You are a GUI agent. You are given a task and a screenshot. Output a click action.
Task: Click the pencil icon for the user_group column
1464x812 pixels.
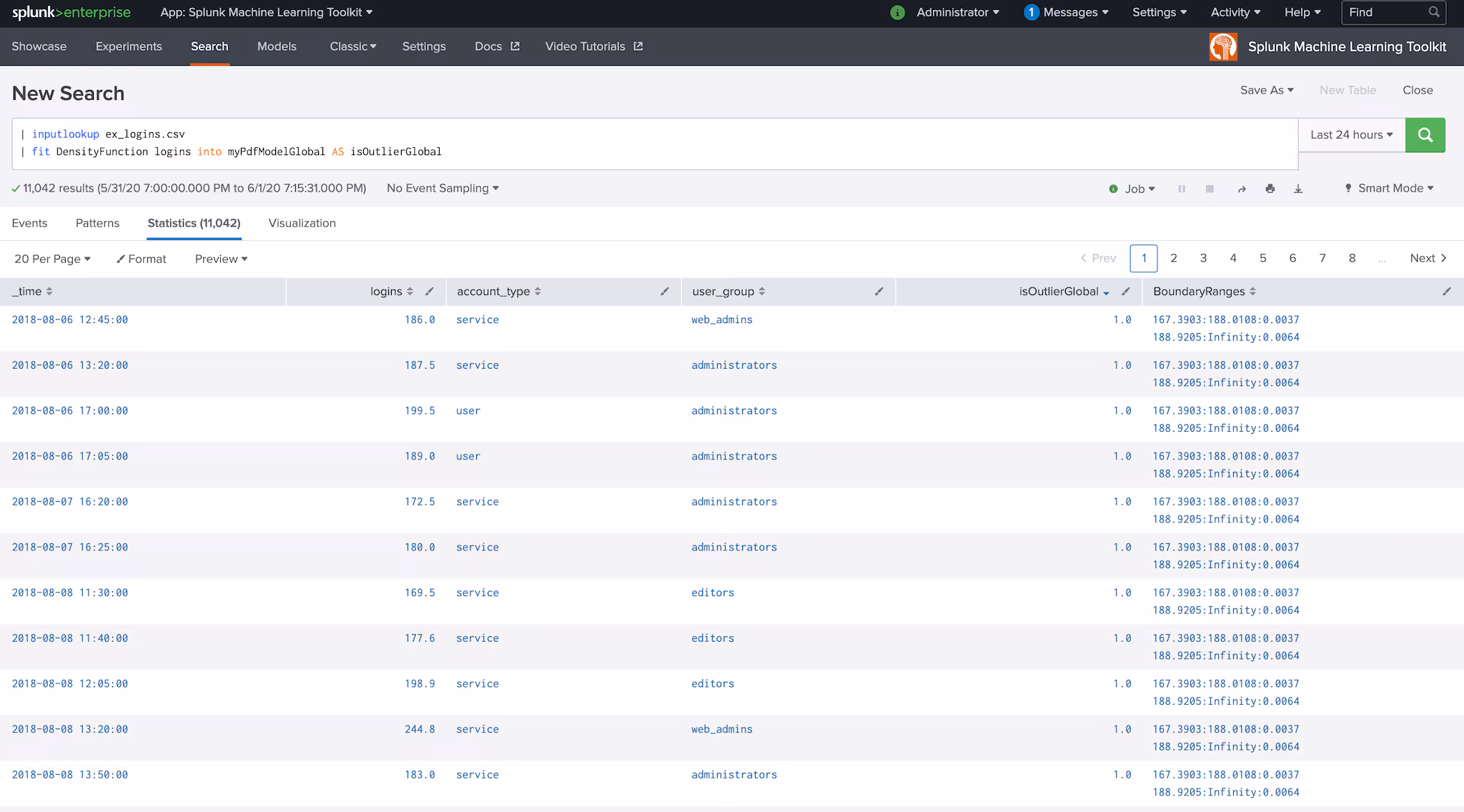pyautogui.click(x=879, y=292)
